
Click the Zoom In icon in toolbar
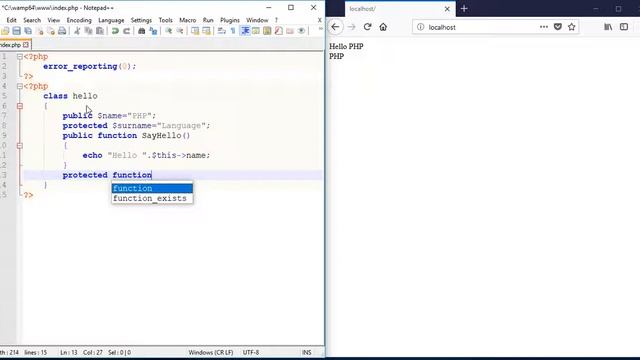(168, 31)
